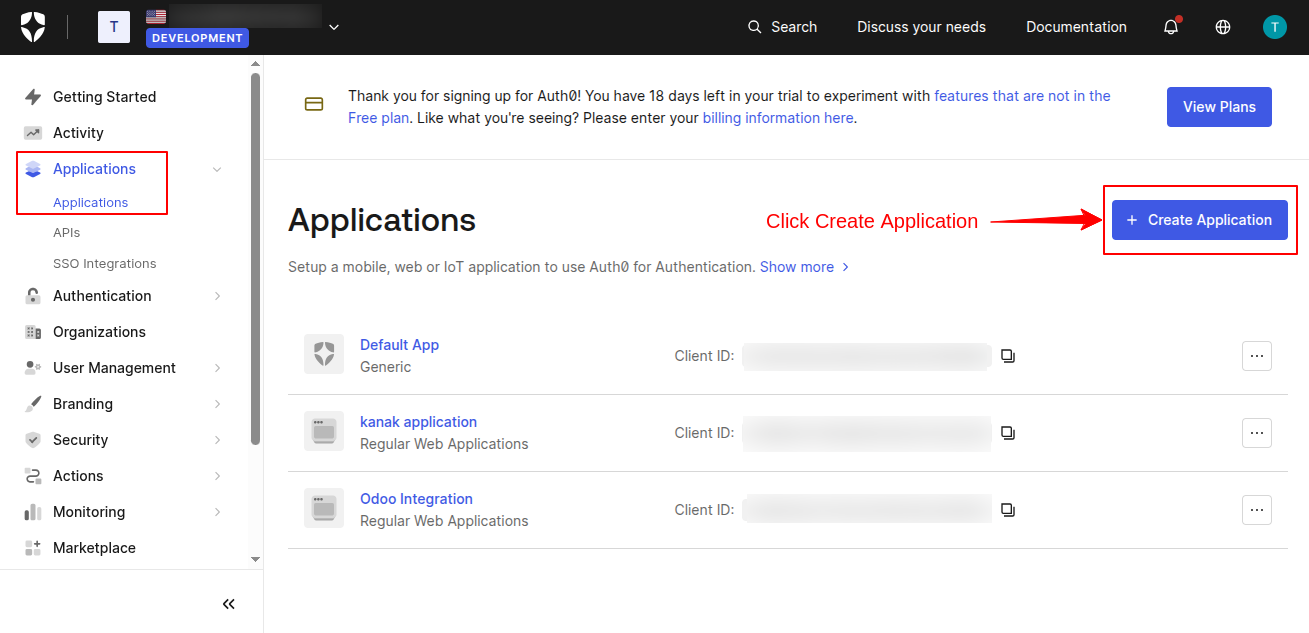Click the sidebar scroll up arrow

(255, 63)
